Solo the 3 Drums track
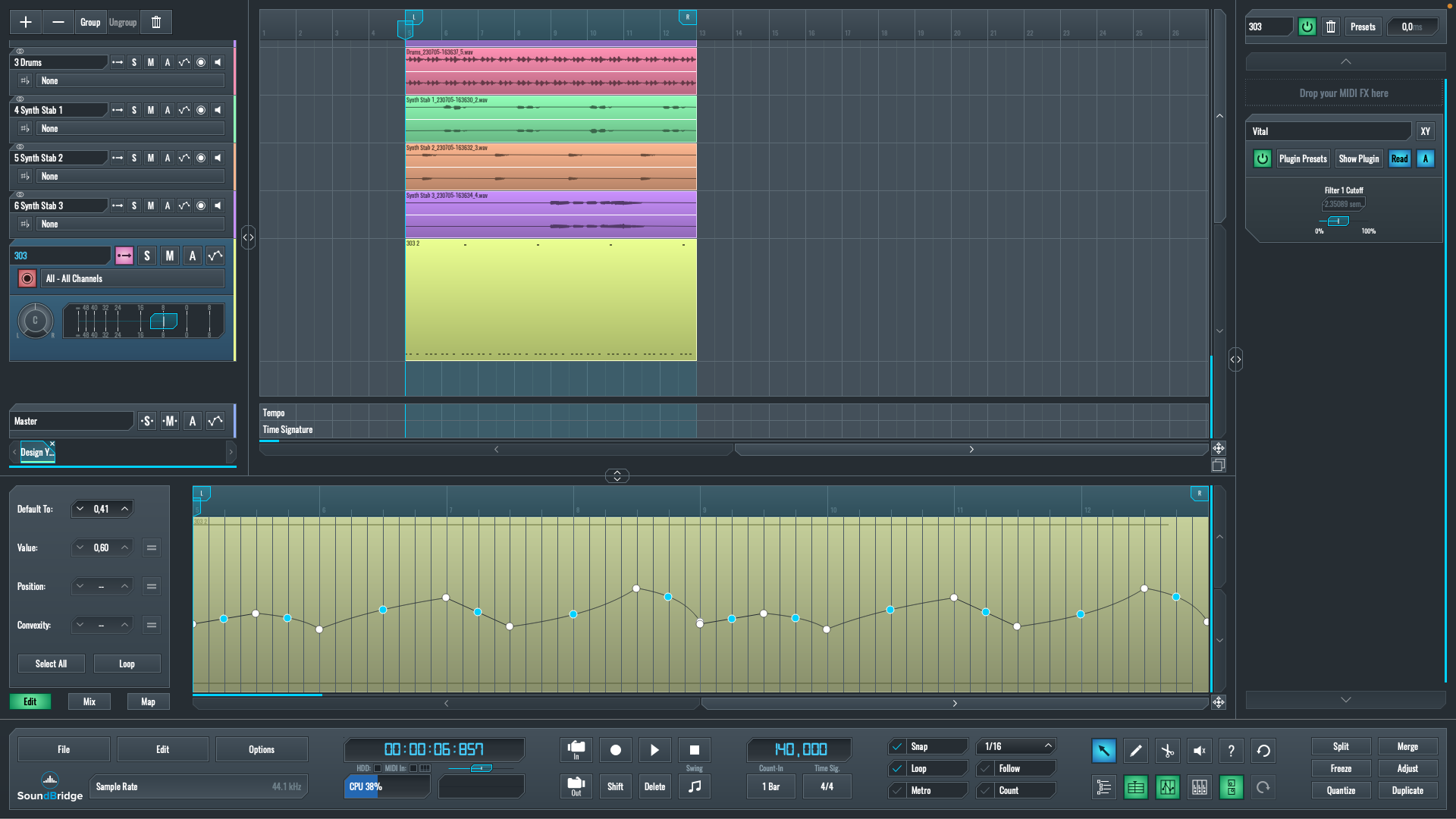 134,62
